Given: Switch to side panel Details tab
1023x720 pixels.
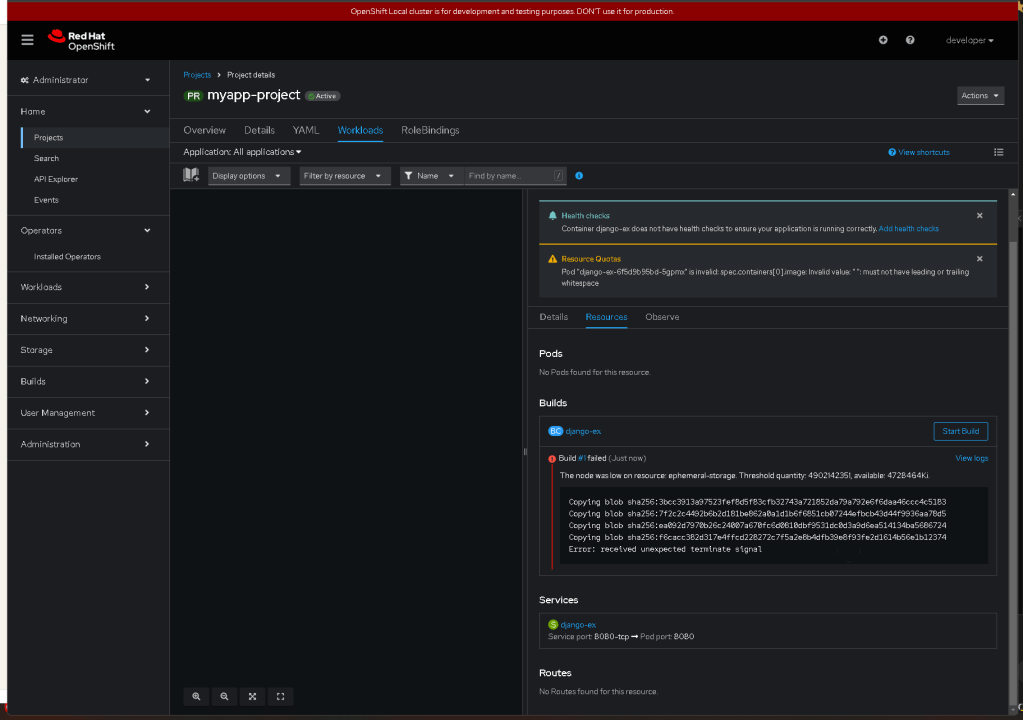Looking at the screenshot, I should [x=553, y=317].
